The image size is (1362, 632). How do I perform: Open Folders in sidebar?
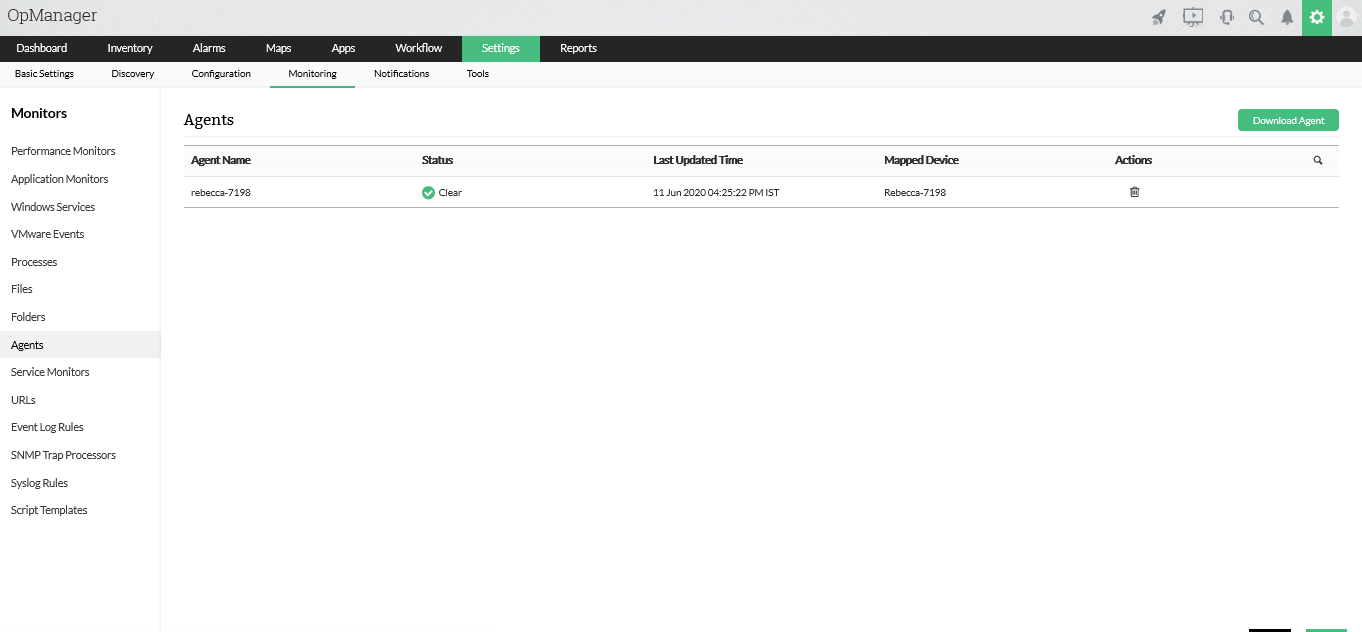[28, 317]
